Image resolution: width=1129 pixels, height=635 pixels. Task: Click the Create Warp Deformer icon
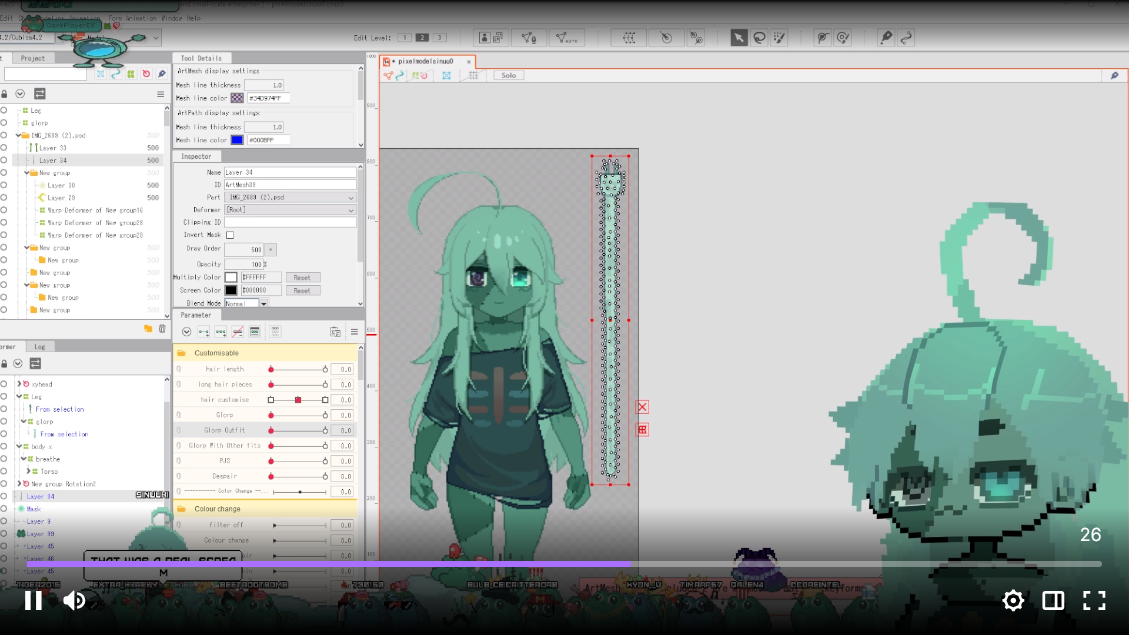(628, 38)
